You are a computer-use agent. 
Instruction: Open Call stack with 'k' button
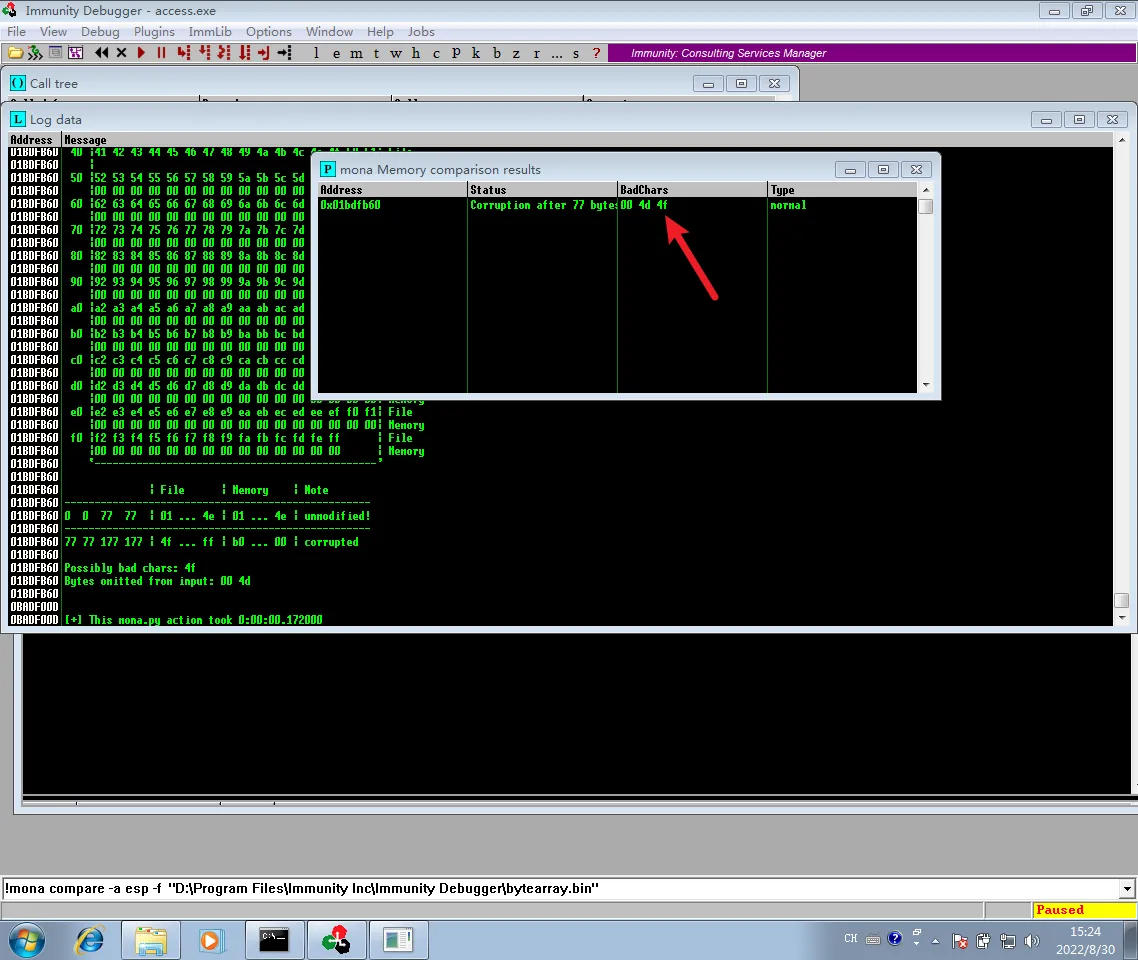[476, 53]
